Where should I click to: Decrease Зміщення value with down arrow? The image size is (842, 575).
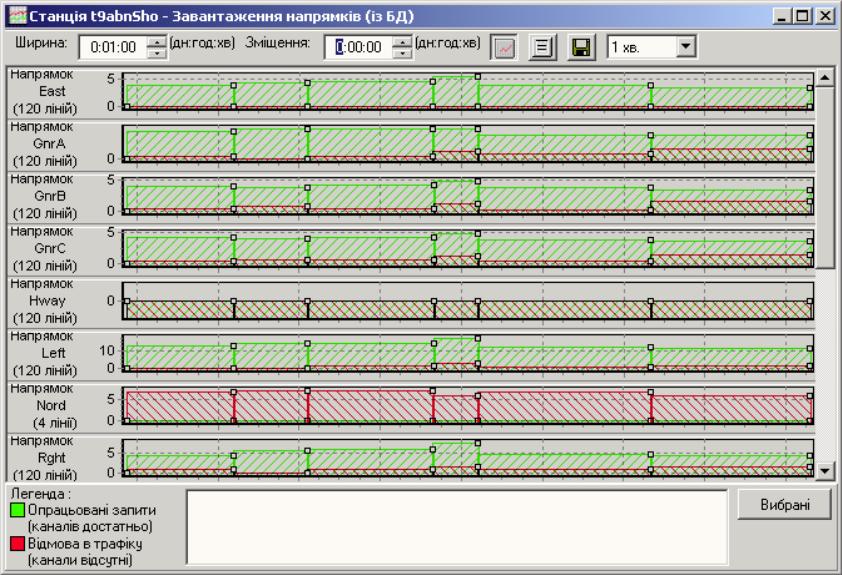pyautogui.click(x=402, y=53)
